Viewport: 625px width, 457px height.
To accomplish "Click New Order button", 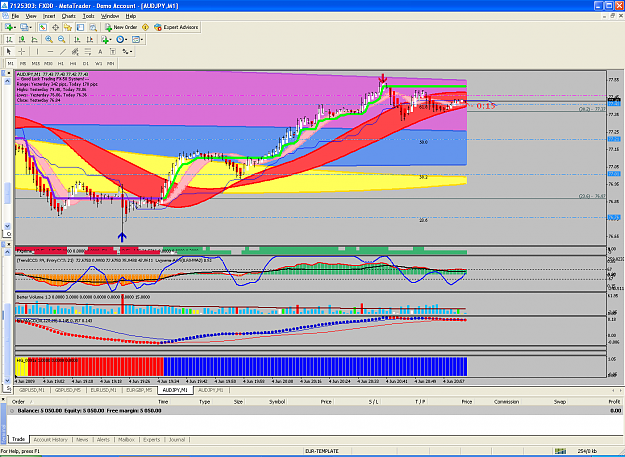I will (x=121, y=27).
